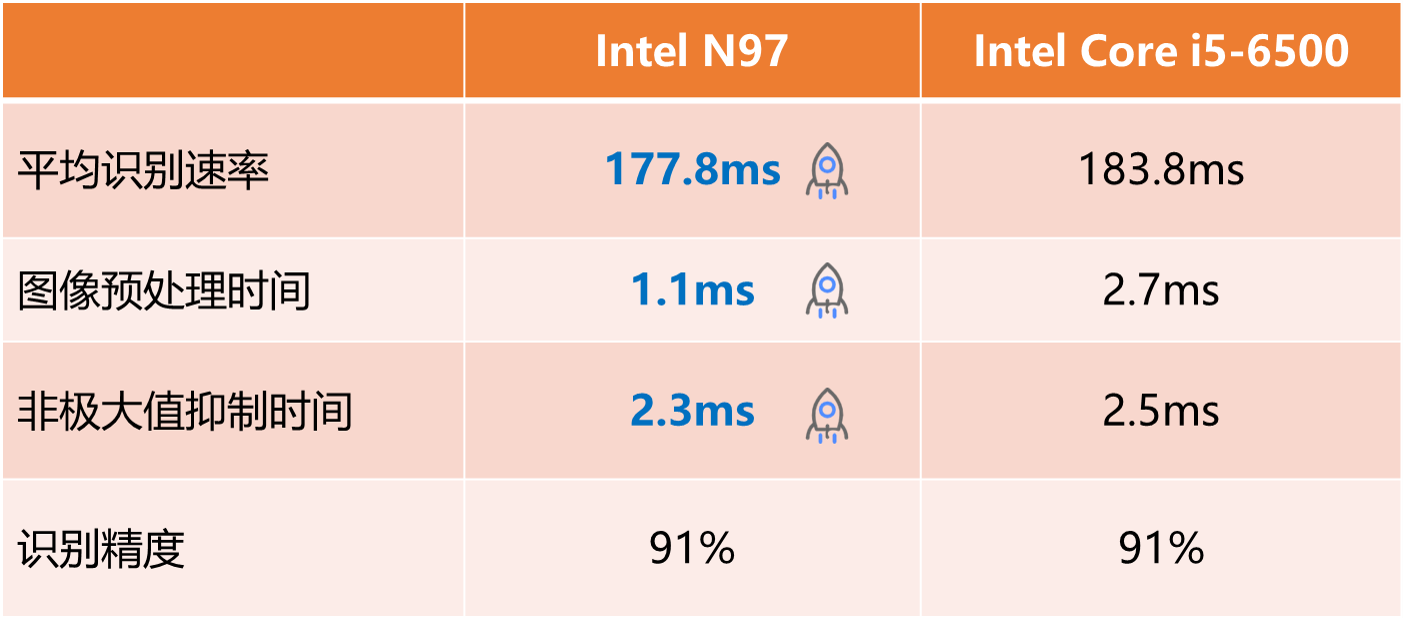The height and width of the screenshot is (619, 1406).
Task: Click the 91% value under Intel Core i5-6500
Action: (1161, 548)
